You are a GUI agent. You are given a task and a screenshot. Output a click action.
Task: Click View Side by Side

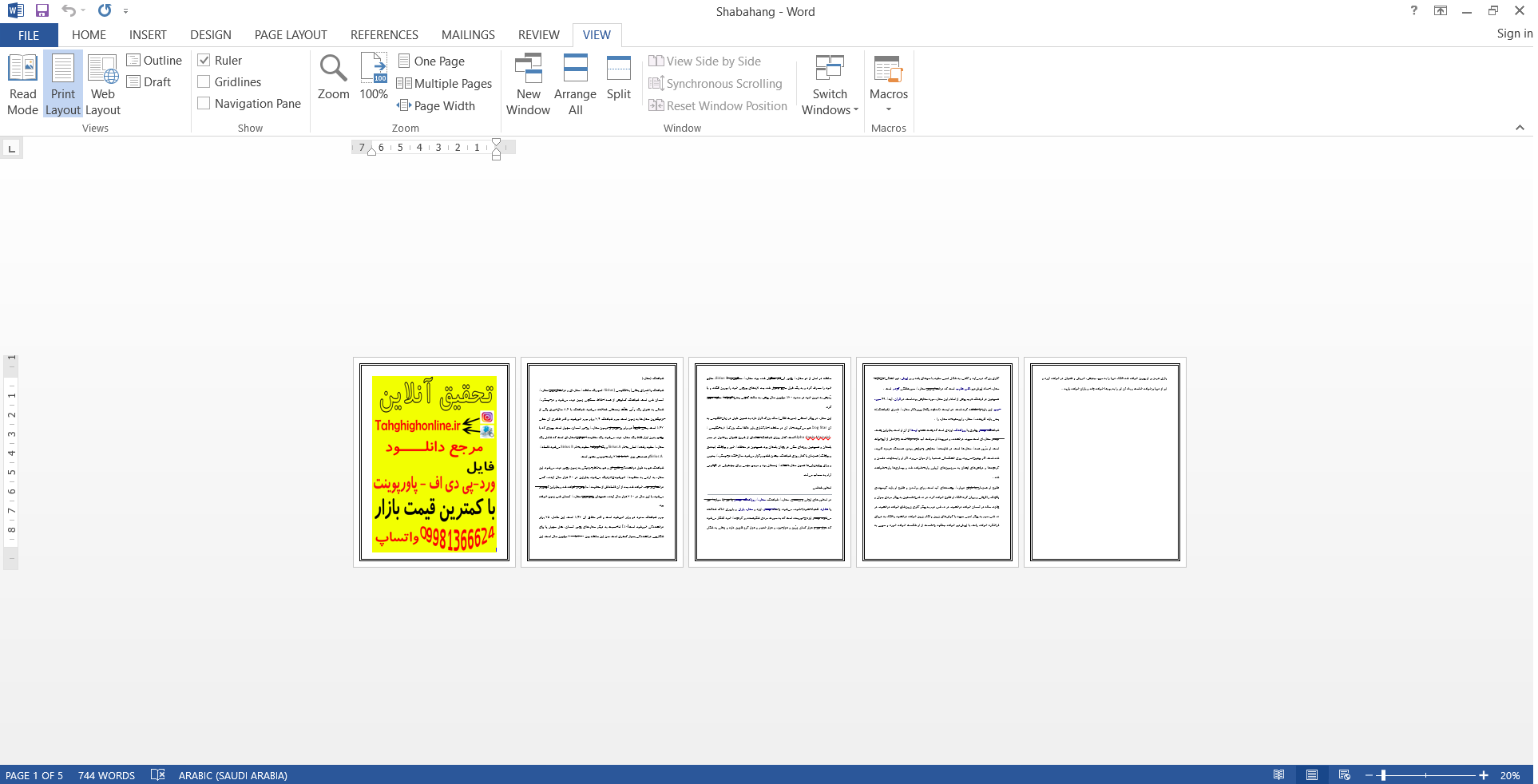[705, 61]
